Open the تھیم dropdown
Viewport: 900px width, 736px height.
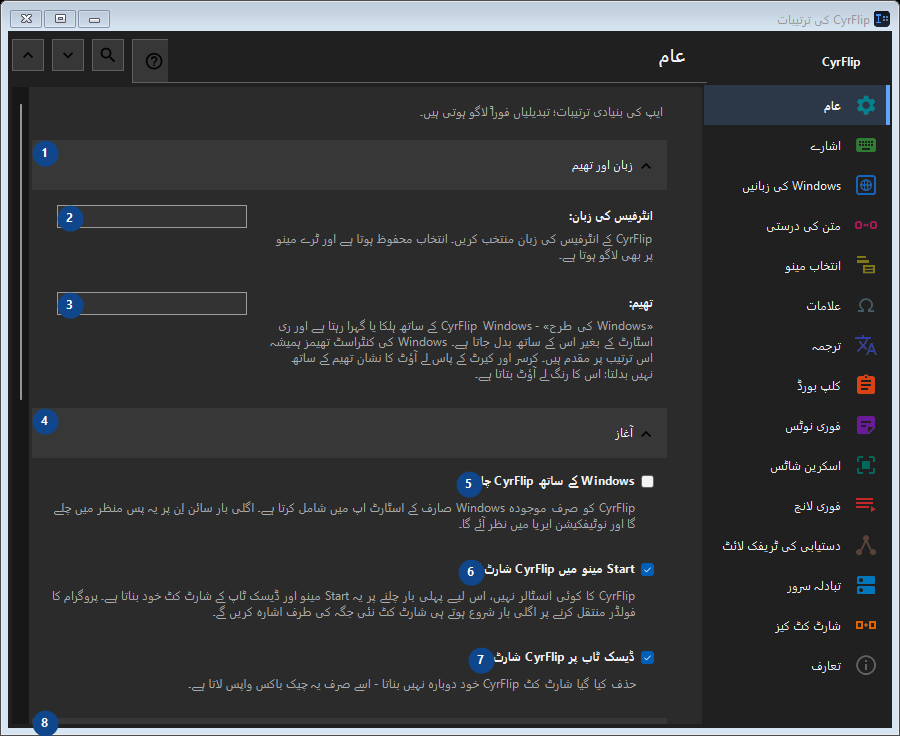152,303
